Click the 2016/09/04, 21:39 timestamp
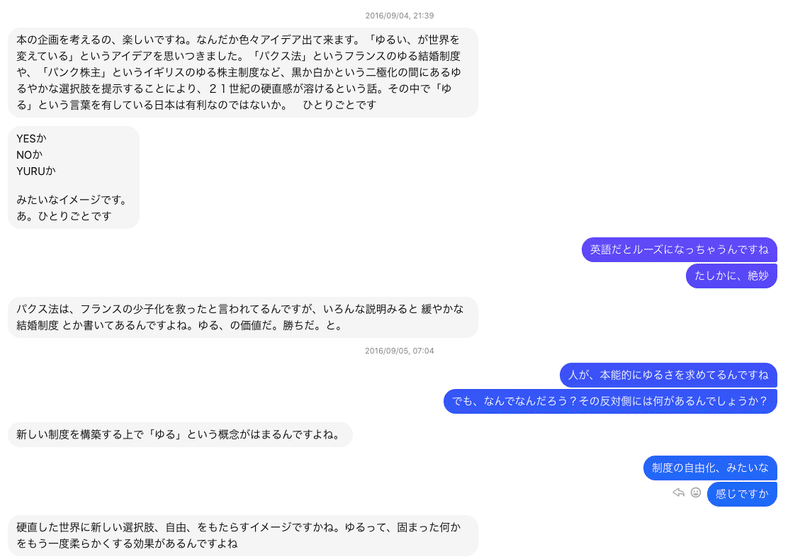Screen dimensions: 800x559 tap(399, 16)
